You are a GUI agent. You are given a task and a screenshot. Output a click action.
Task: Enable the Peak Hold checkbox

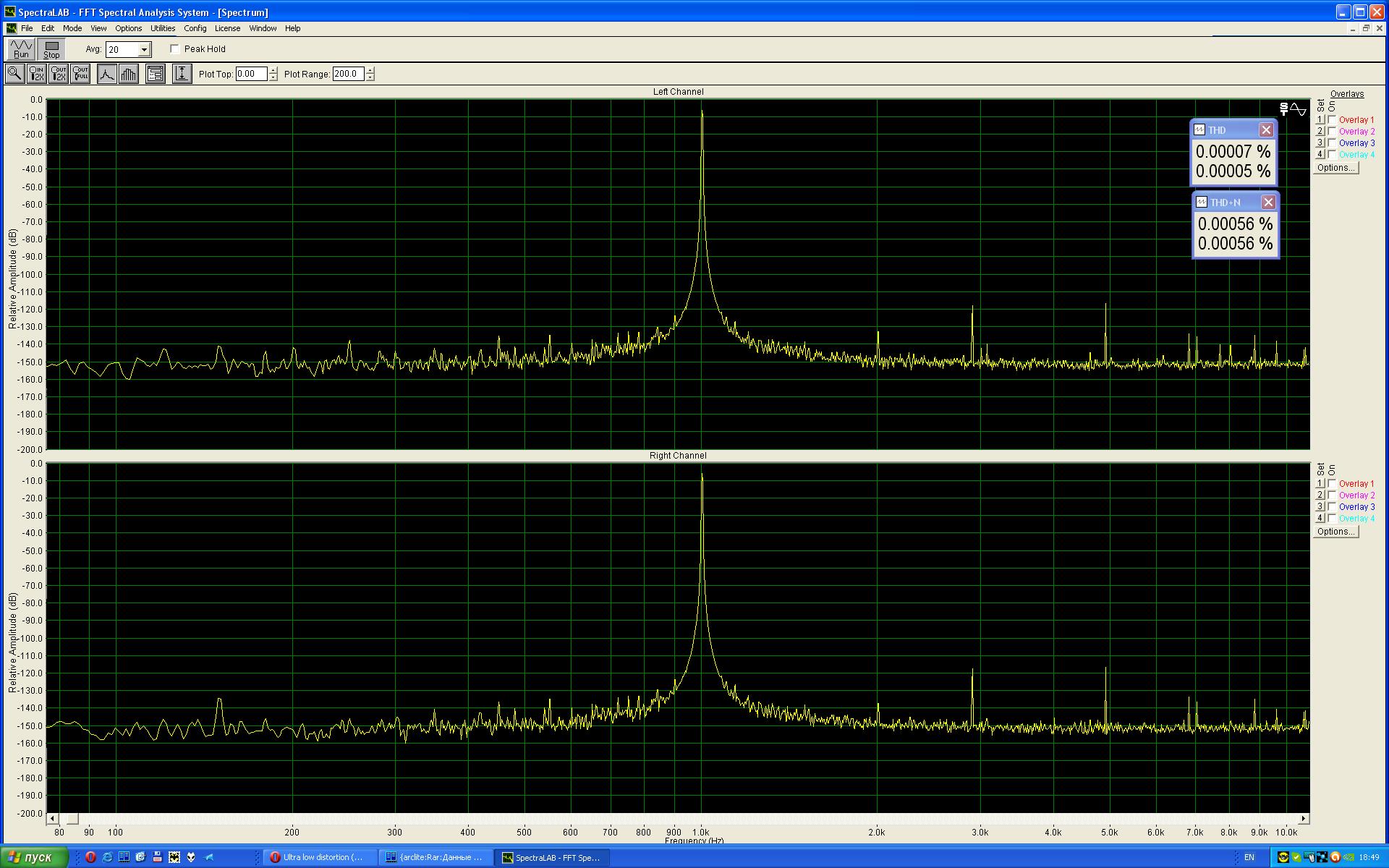click(175, 49)
